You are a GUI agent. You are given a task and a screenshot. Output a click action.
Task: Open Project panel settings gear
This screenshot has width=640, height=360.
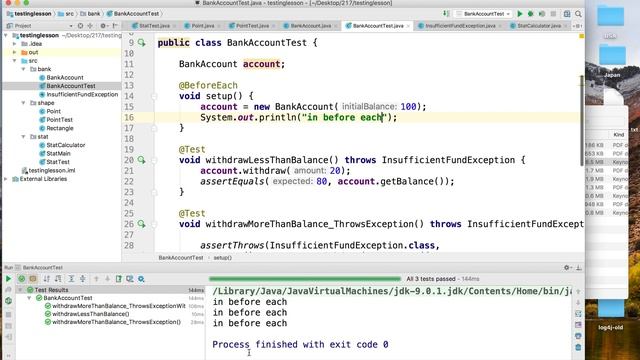point(104,25)
